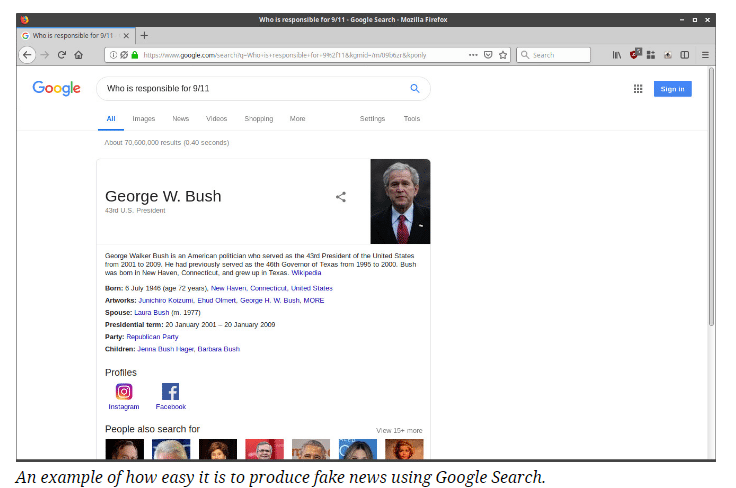Switch to the Images tab
Viewport: 736px width, 488px height.
[x=144, y=119]
